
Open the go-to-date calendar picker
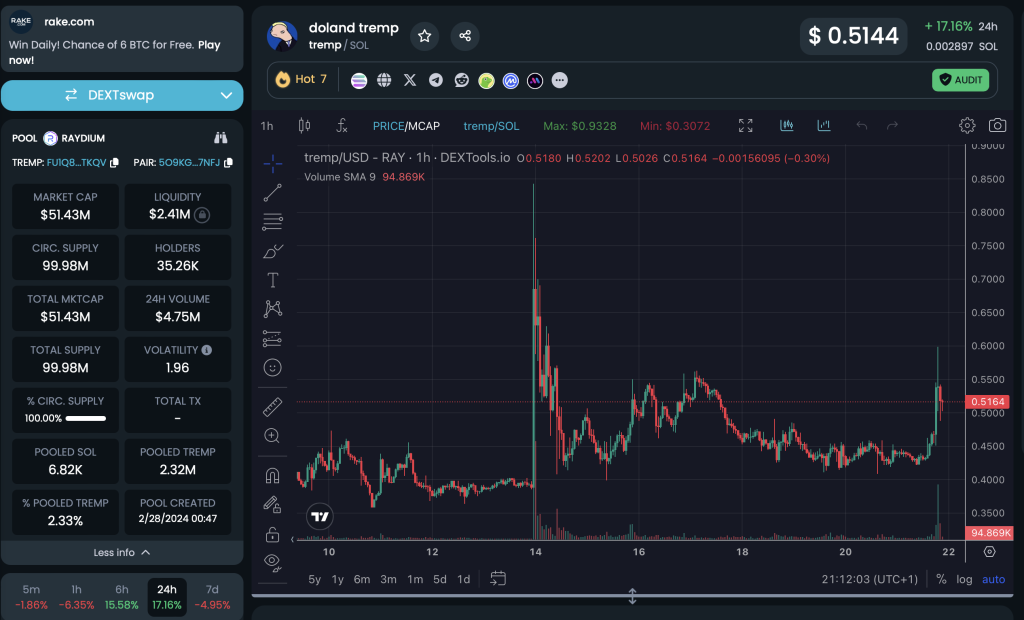(498, 579)
